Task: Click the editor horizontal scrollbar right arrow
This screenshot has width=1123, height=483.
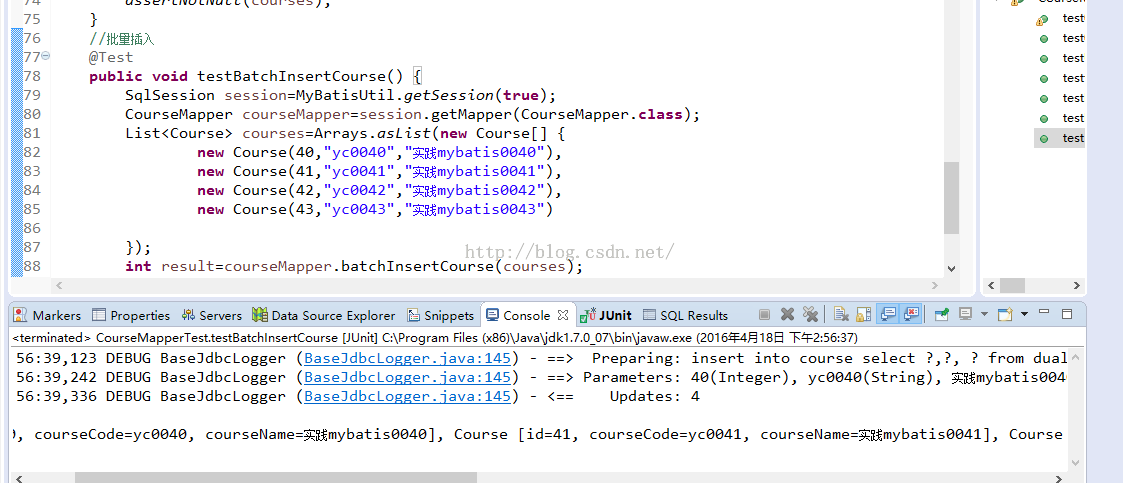Action: coord(935,285)
